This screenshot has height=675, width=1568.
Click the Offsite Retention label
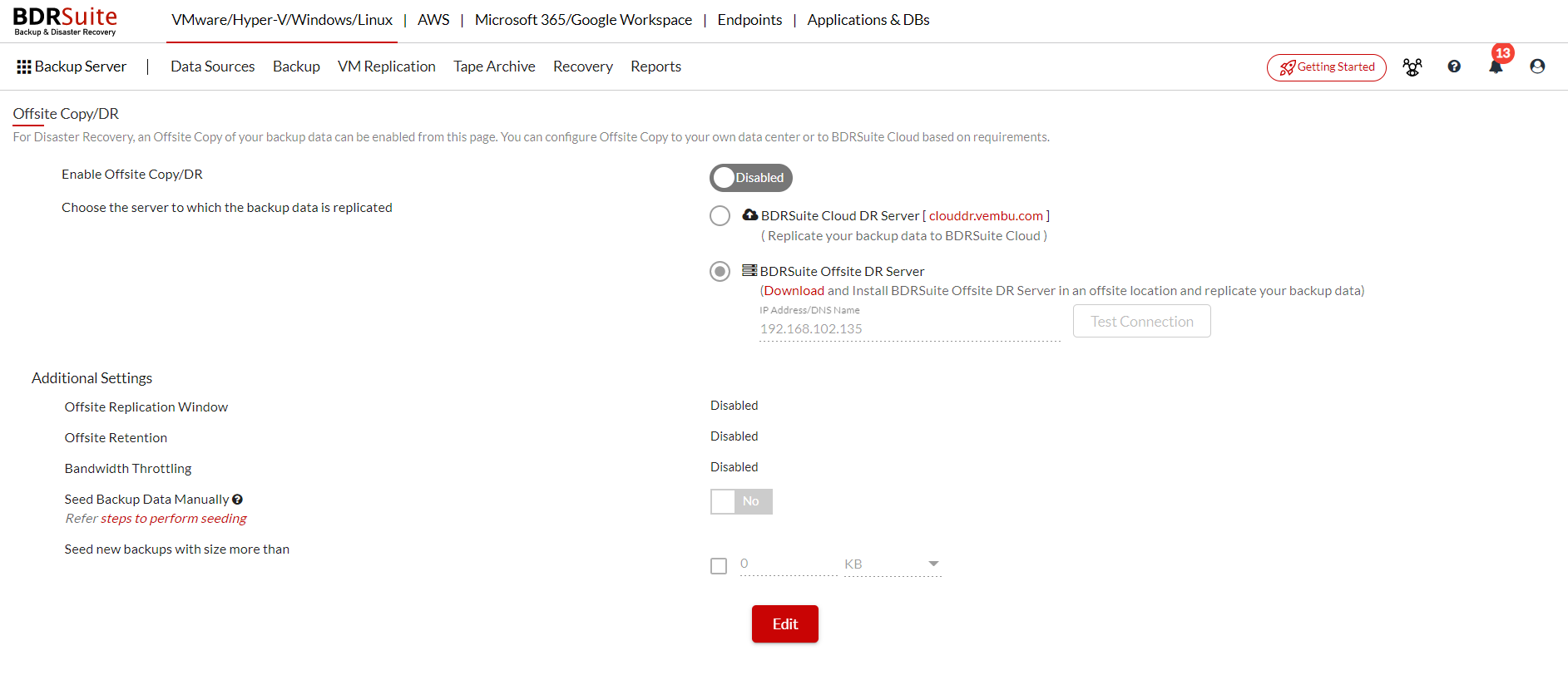tap(116, 438)
